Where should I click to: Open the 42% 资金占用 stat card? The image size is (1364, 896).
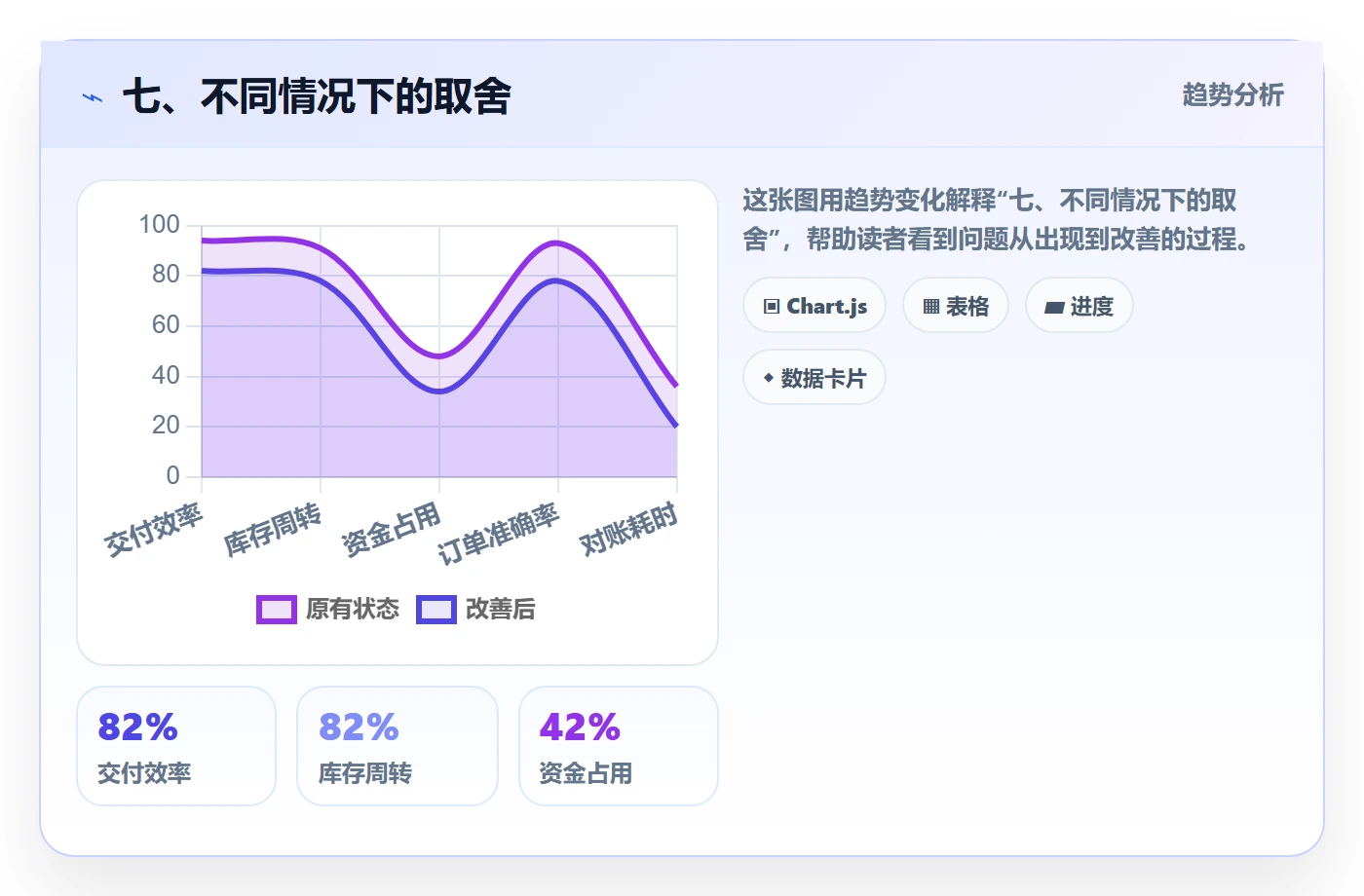click(619, 746)
